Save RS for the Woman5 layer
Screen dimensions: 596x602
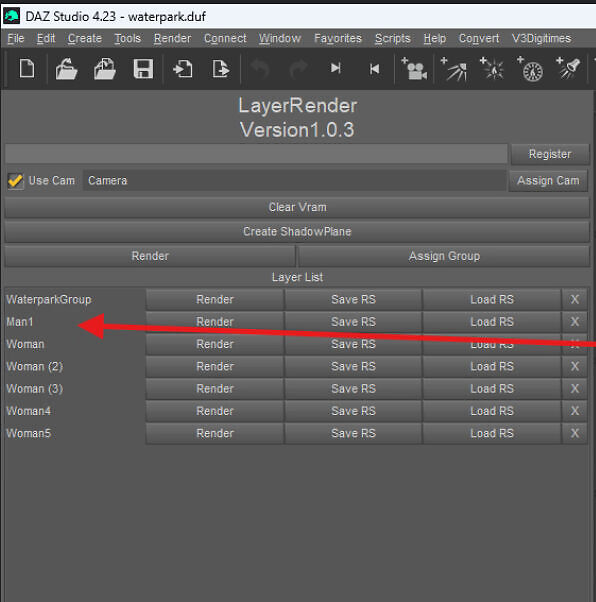pos(353,433)
